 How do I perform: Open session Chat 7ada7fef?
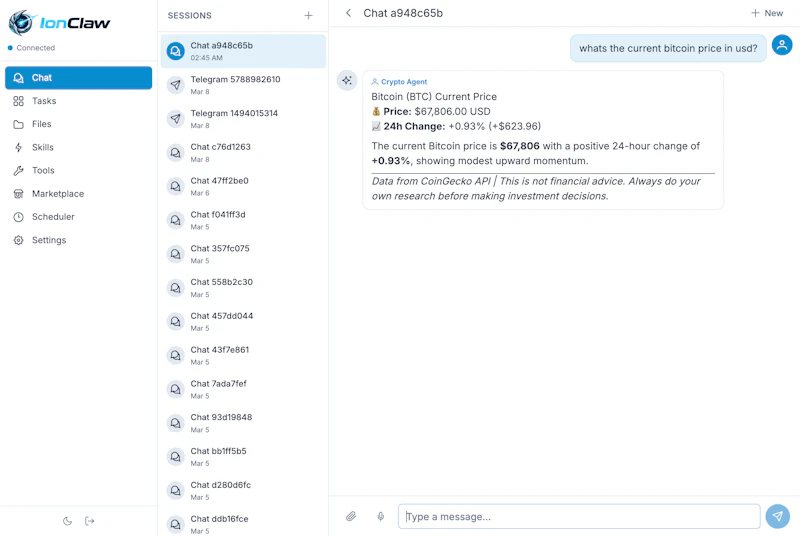point(243,389)
